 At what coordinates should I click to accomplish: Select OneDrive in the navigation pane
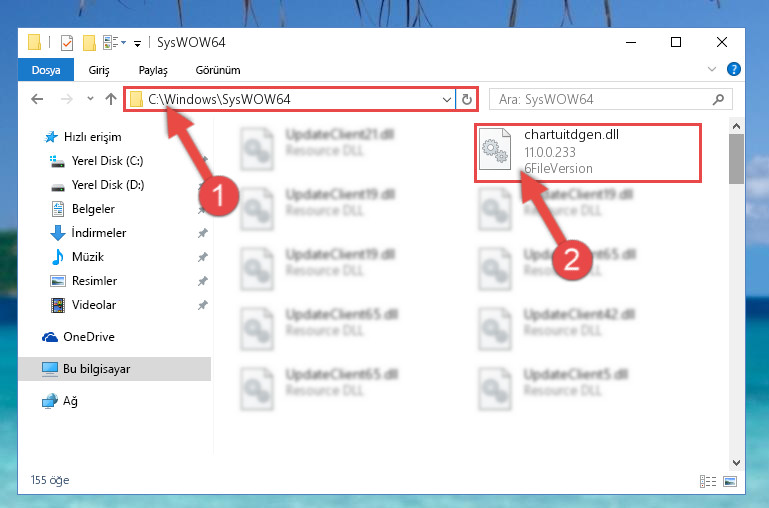point(78,337)
